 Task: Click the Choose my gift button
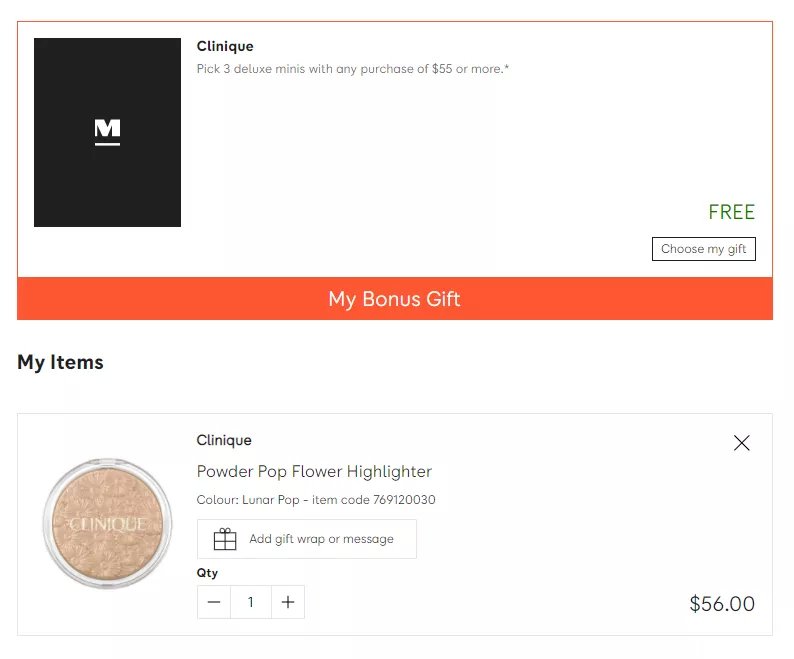703,249
